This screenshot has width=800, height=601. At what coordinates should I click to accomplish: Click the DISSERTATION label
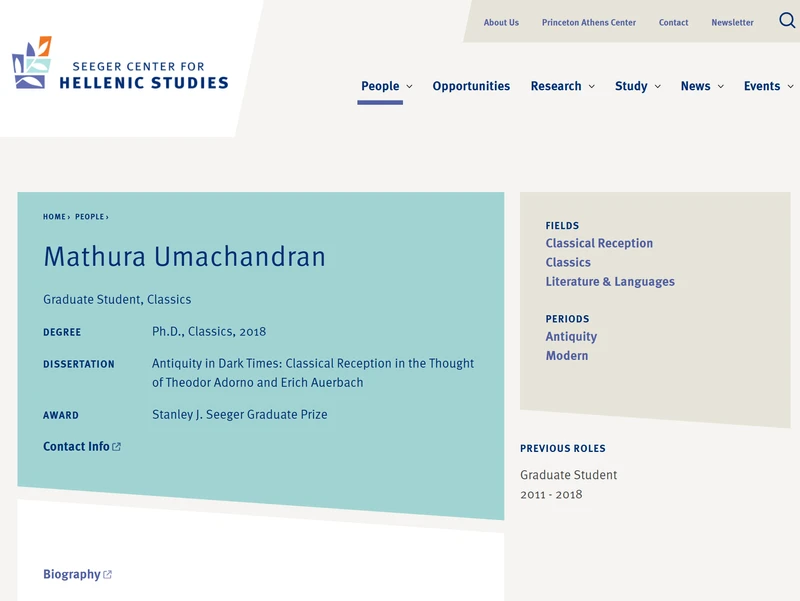tap(79, 364)
